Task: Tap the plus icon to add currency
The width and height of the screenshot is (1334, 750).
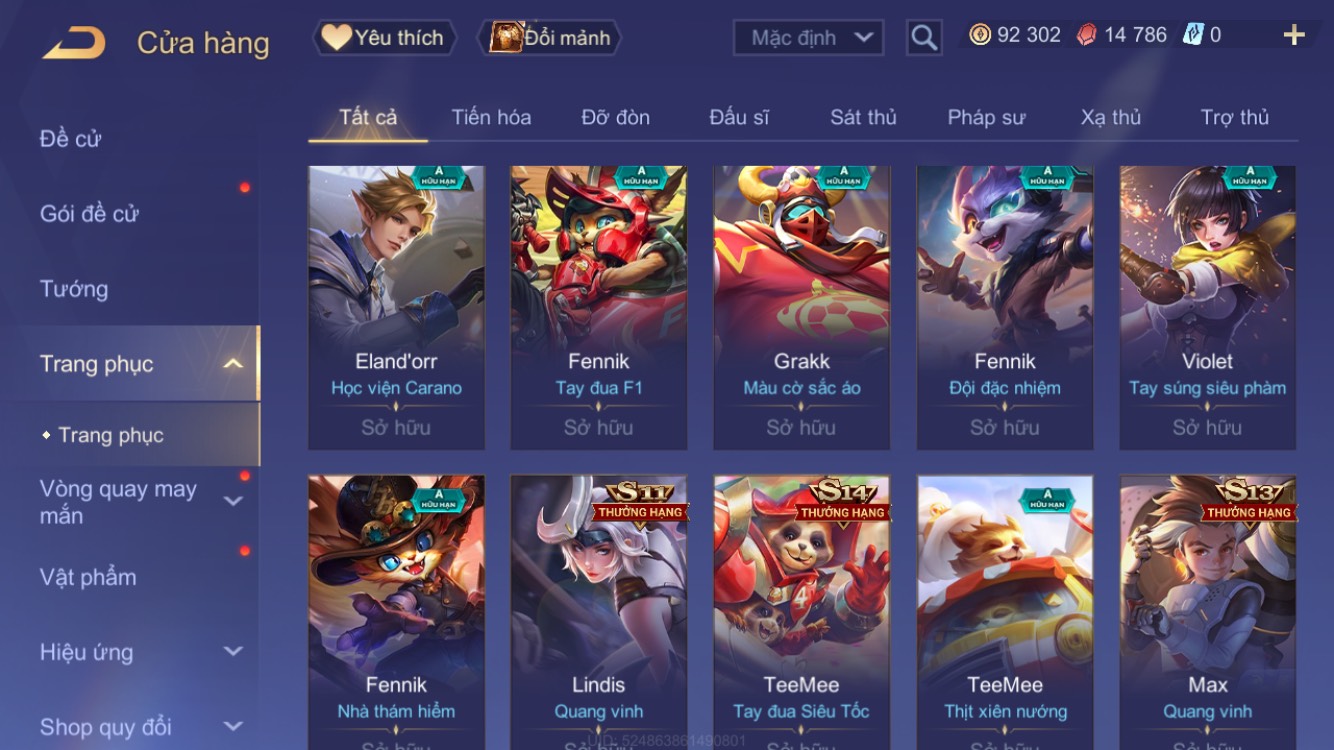Action: coord(1294,35)
